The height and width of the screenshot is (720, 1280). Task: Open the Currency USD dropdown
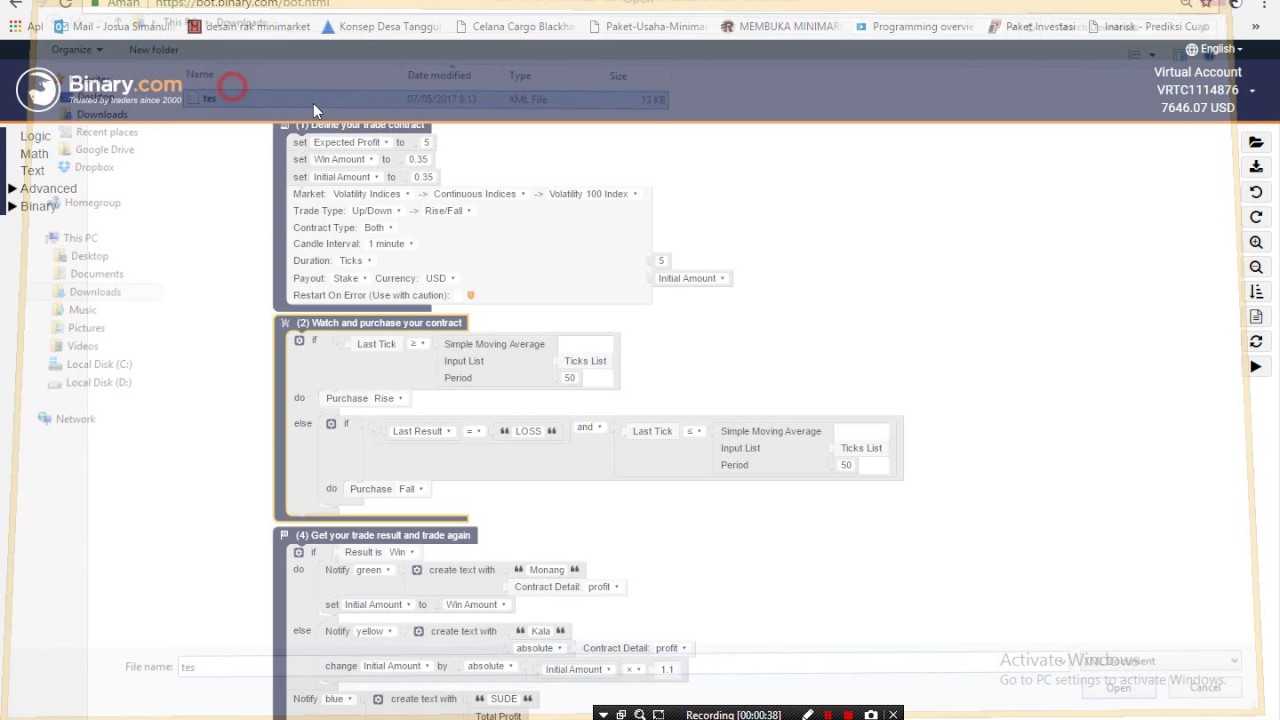tap(440, 278)
